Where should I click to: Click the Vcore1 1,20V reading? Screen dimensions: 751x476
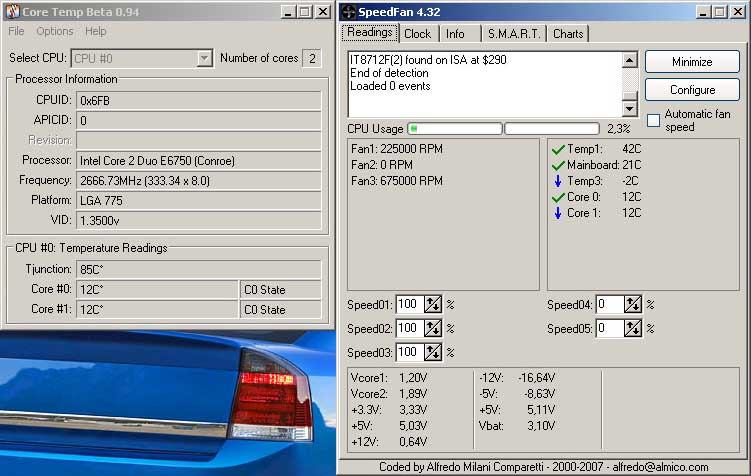[x=389, y=378]
